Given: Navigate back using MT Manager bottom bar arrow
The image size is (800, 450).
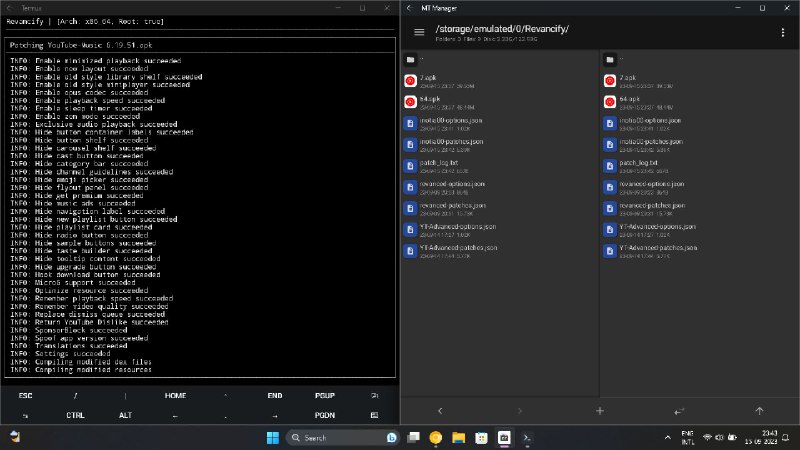Looking at the screenshot, I should pyautogui.click(x=440, y=411).
